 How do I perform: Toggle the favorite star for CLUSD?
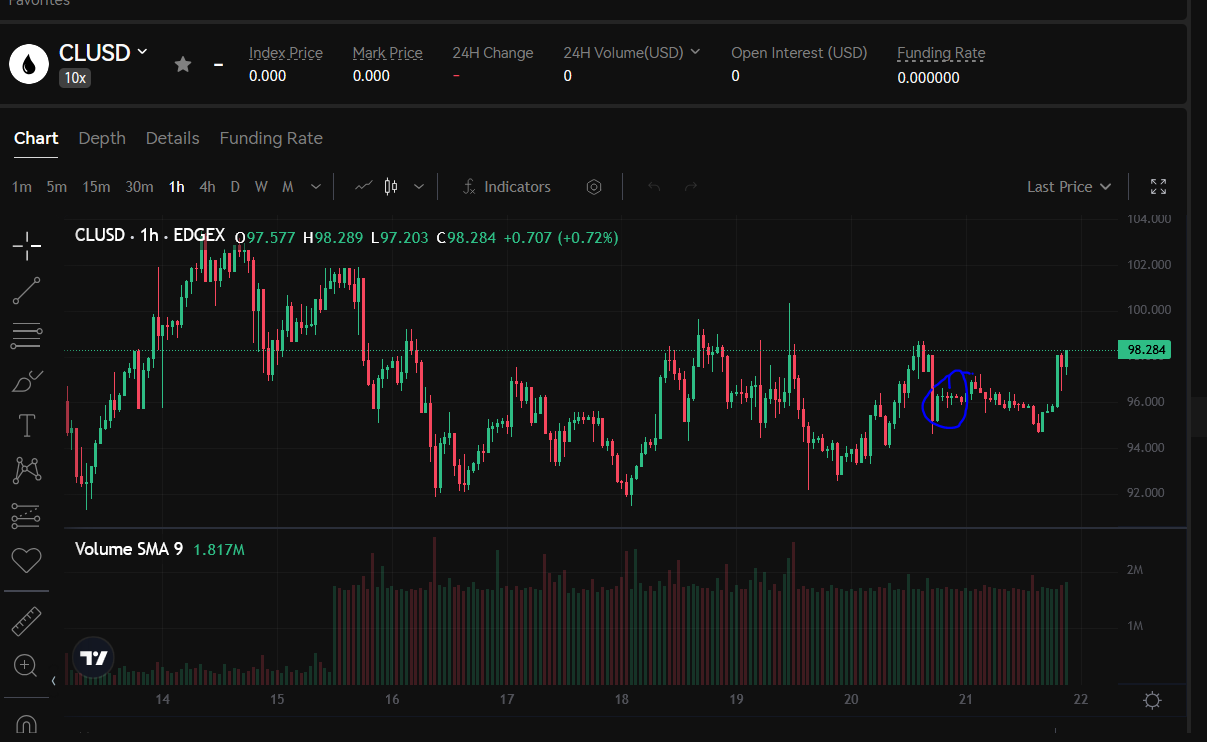(183, 64)
